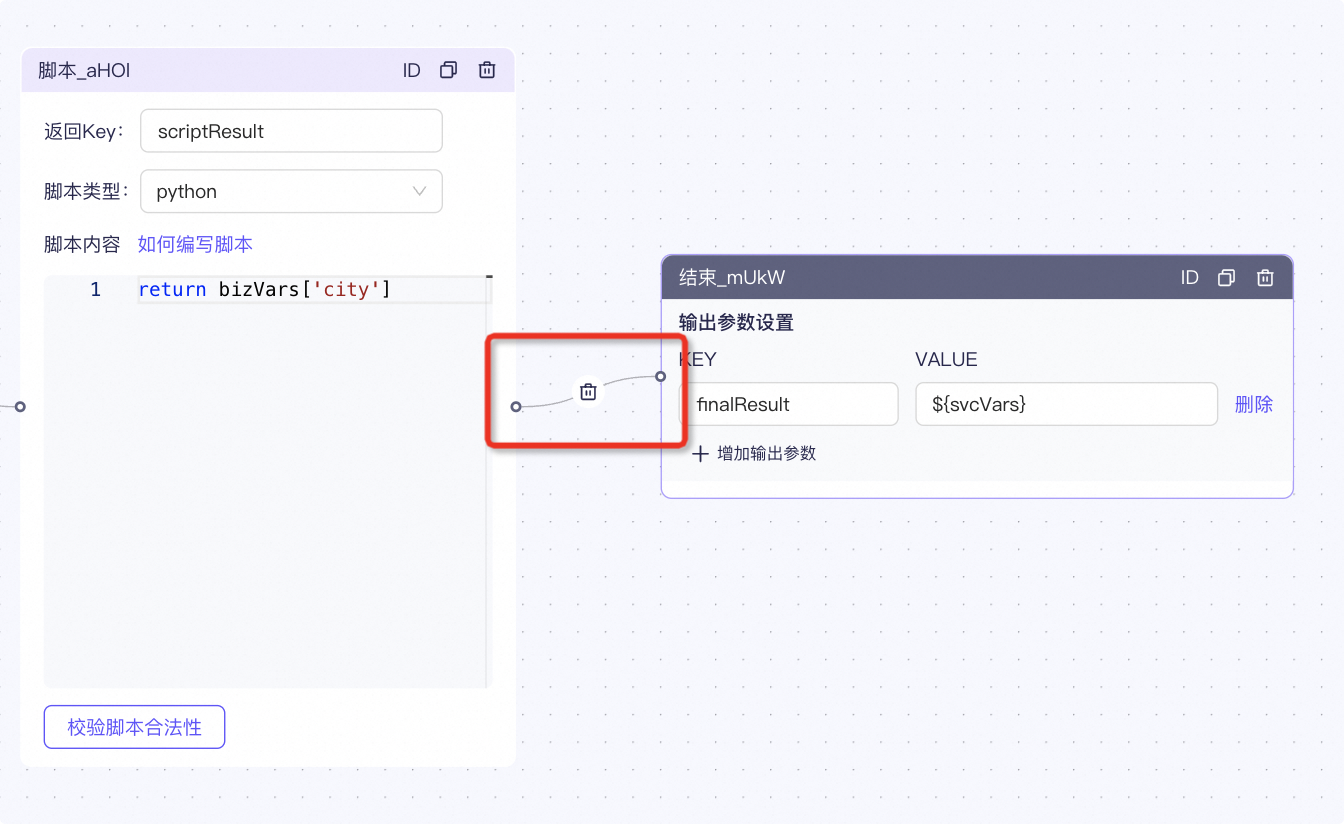Image resolution: width=1344 pixels, height=824 pixels.
Task: Click the 脚本内容 label
Action: coord(82,244)
